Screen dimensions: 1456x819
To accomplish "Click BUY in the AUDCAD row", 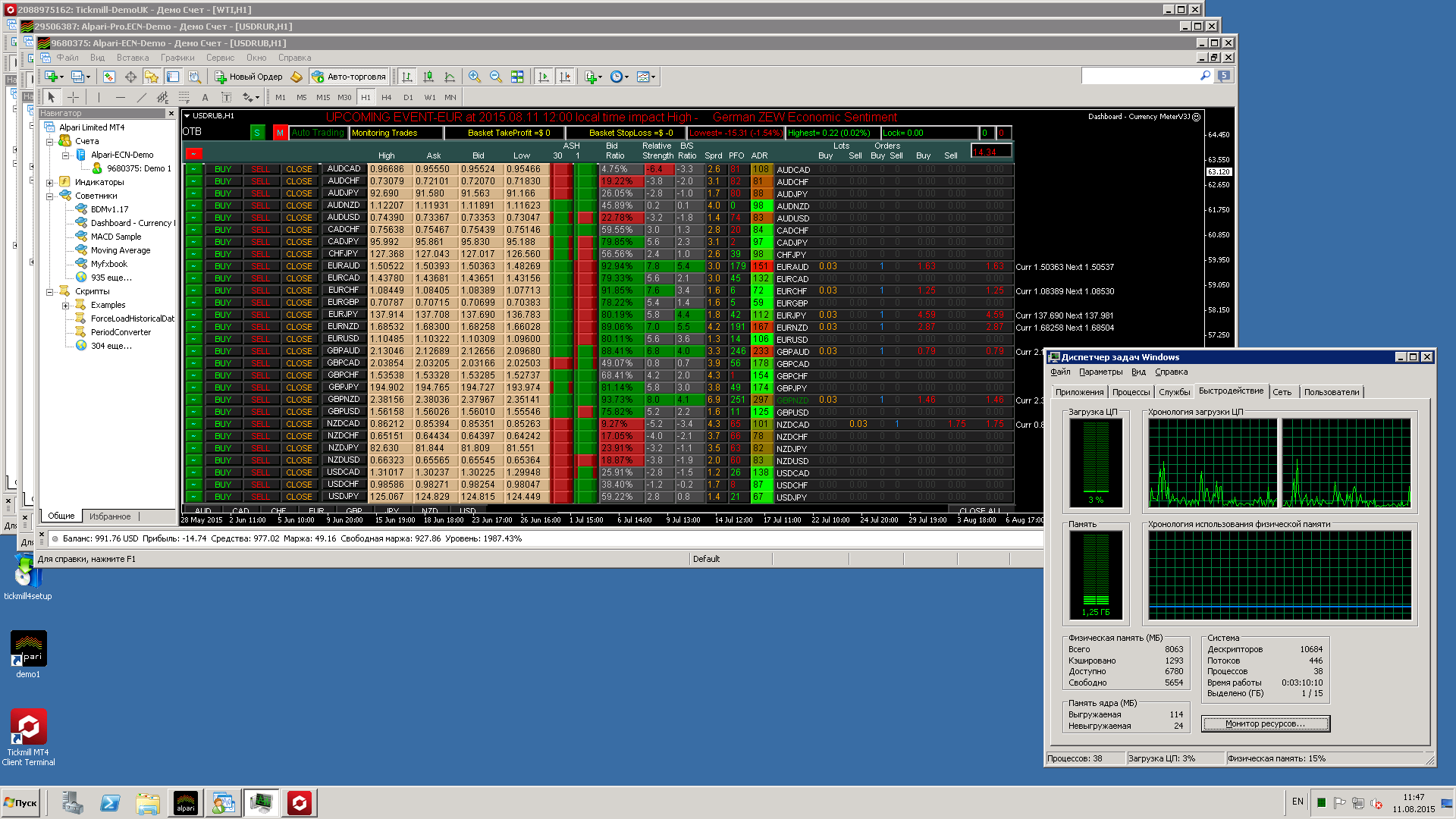I will 223,169.
